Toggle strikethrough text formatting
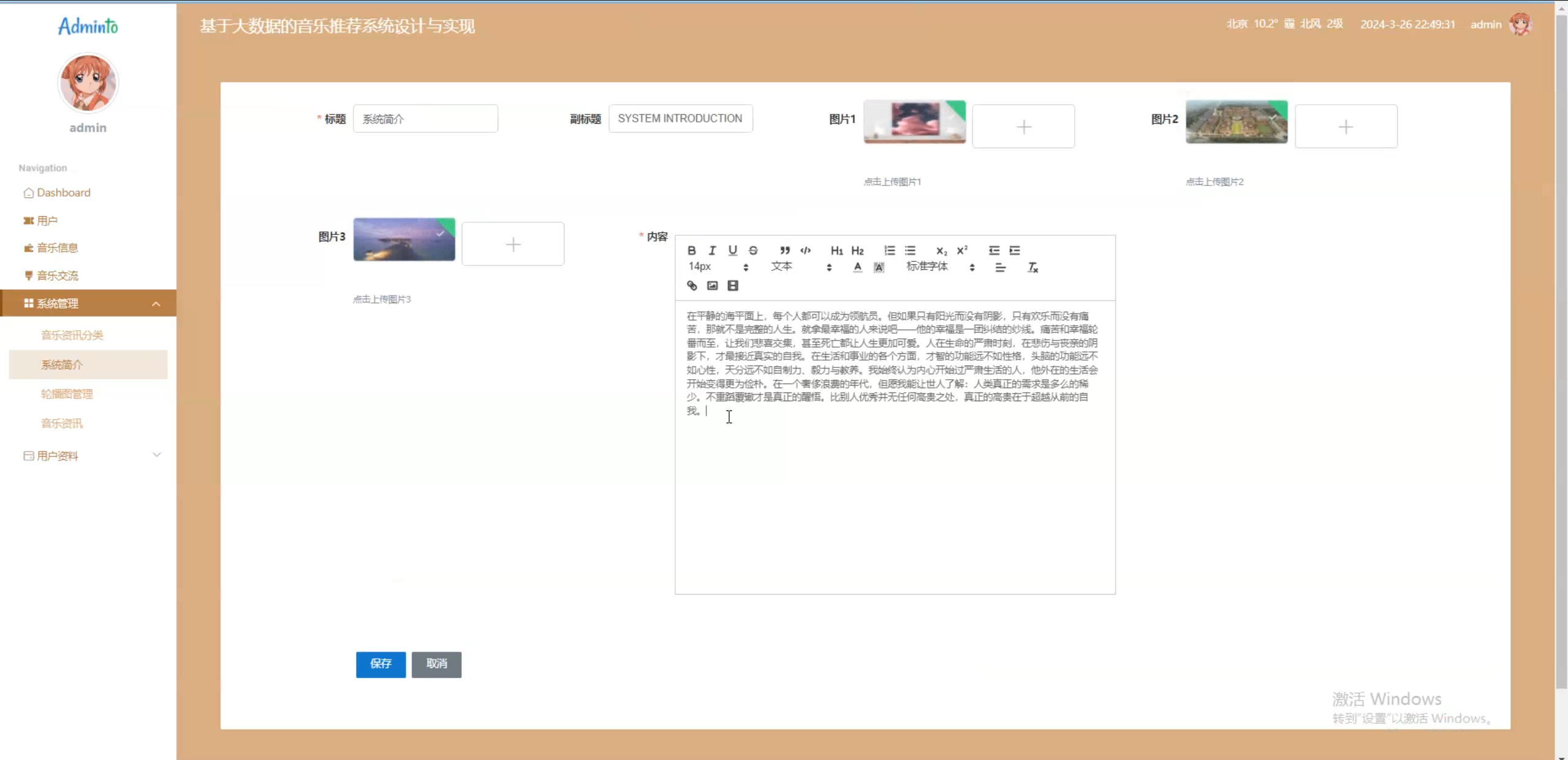1568x760 pixels. pos(753,250)
